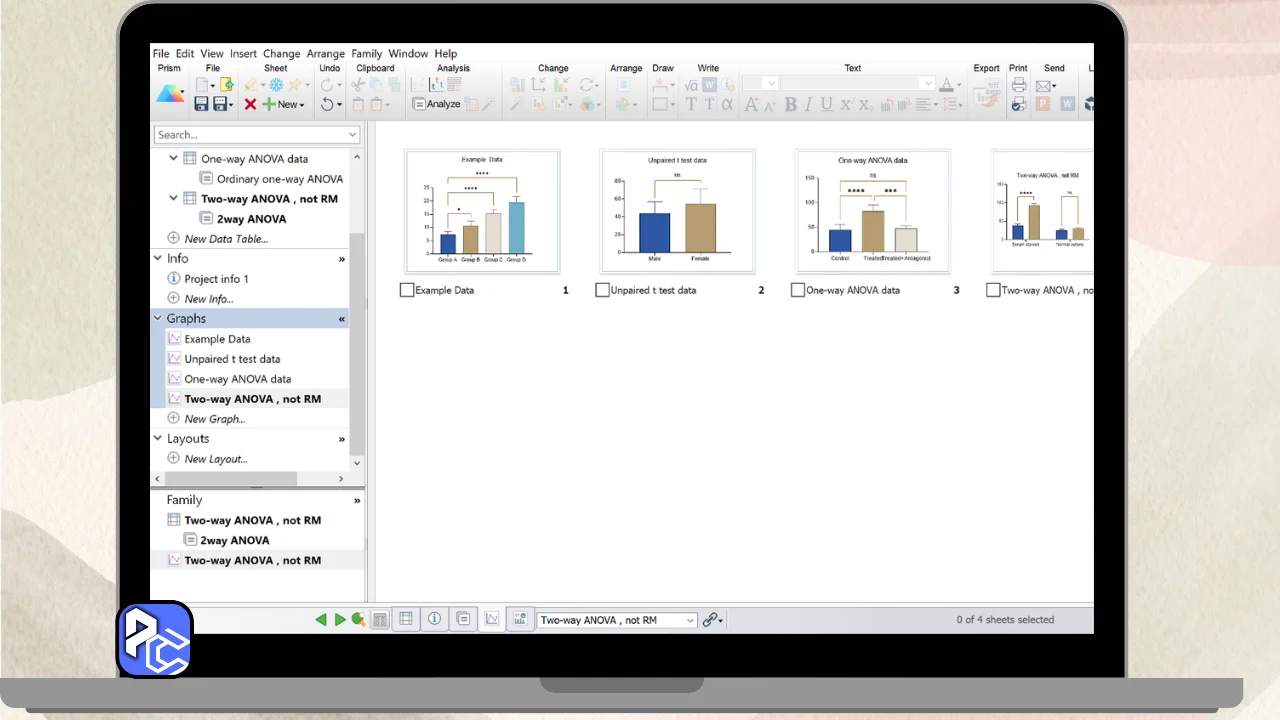Check the Two-way ANOVA thumbnail checkbox

(x=993, y=290)
